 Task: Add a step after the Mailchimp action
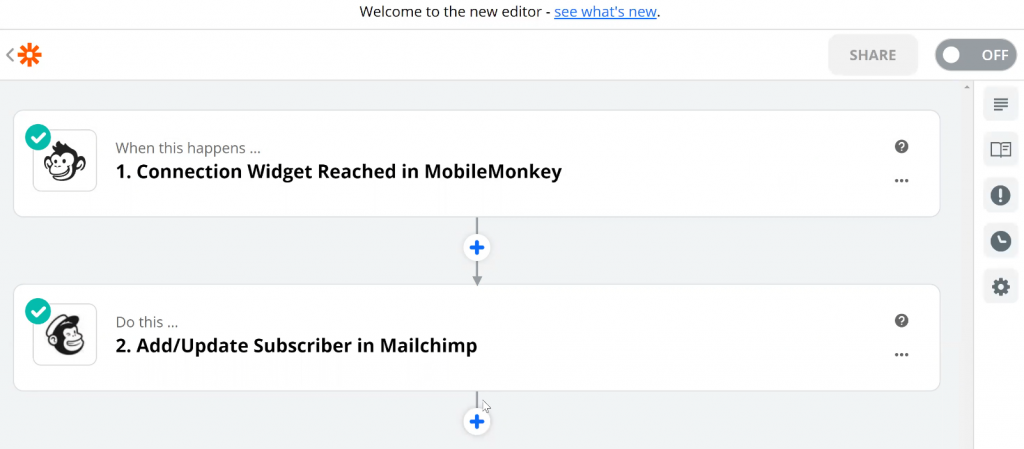[x=477, y=422]
